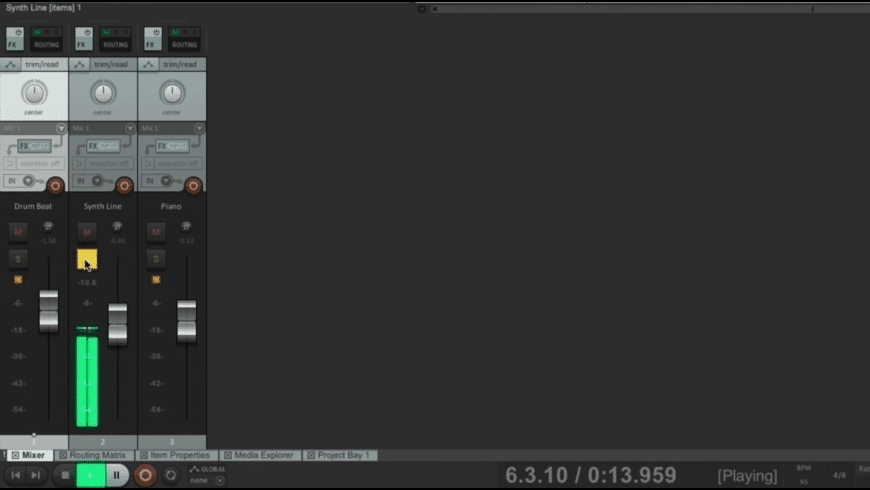Screen dimensions: 870x490
Task: Invert phase on the Synth Line track
Action: coord(117,226)
